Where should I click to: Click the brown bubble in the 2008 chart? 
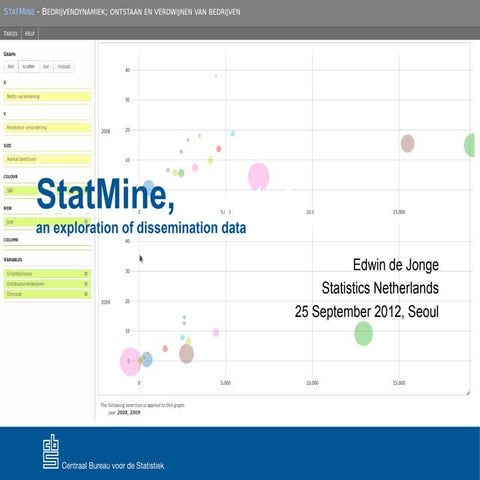coord(407,144)
